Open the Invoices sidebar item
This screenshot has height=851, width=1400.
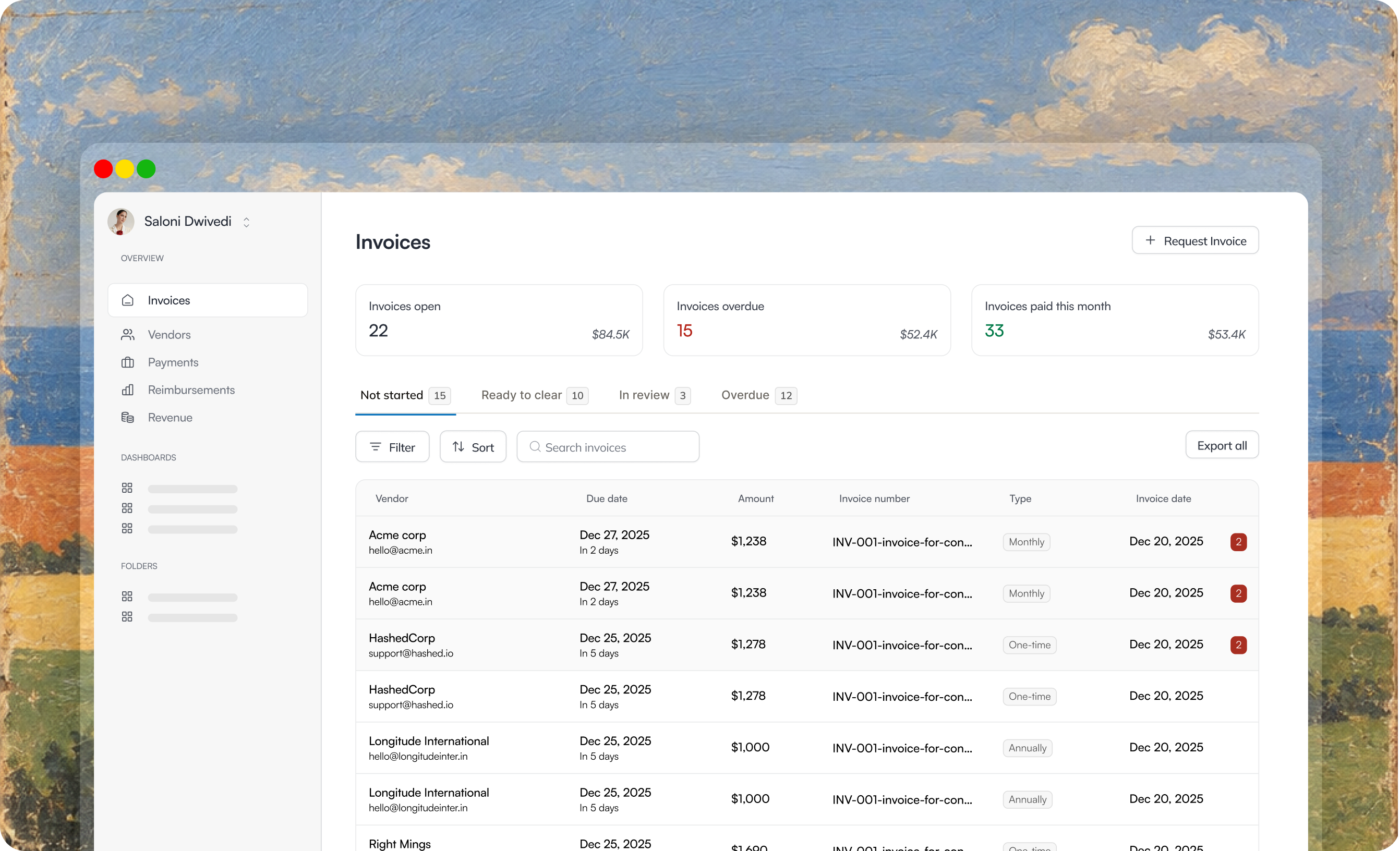tap(208, 300)
